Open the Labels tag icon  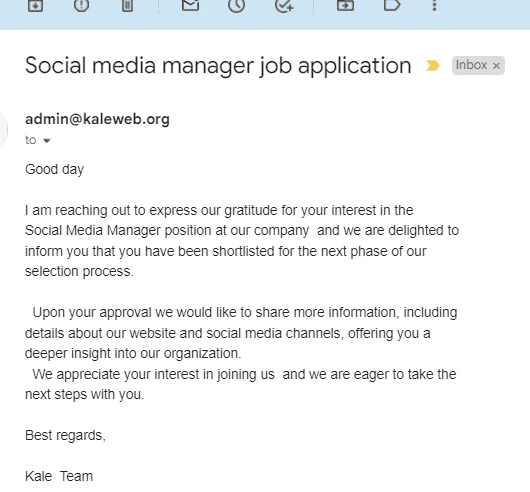392,5
